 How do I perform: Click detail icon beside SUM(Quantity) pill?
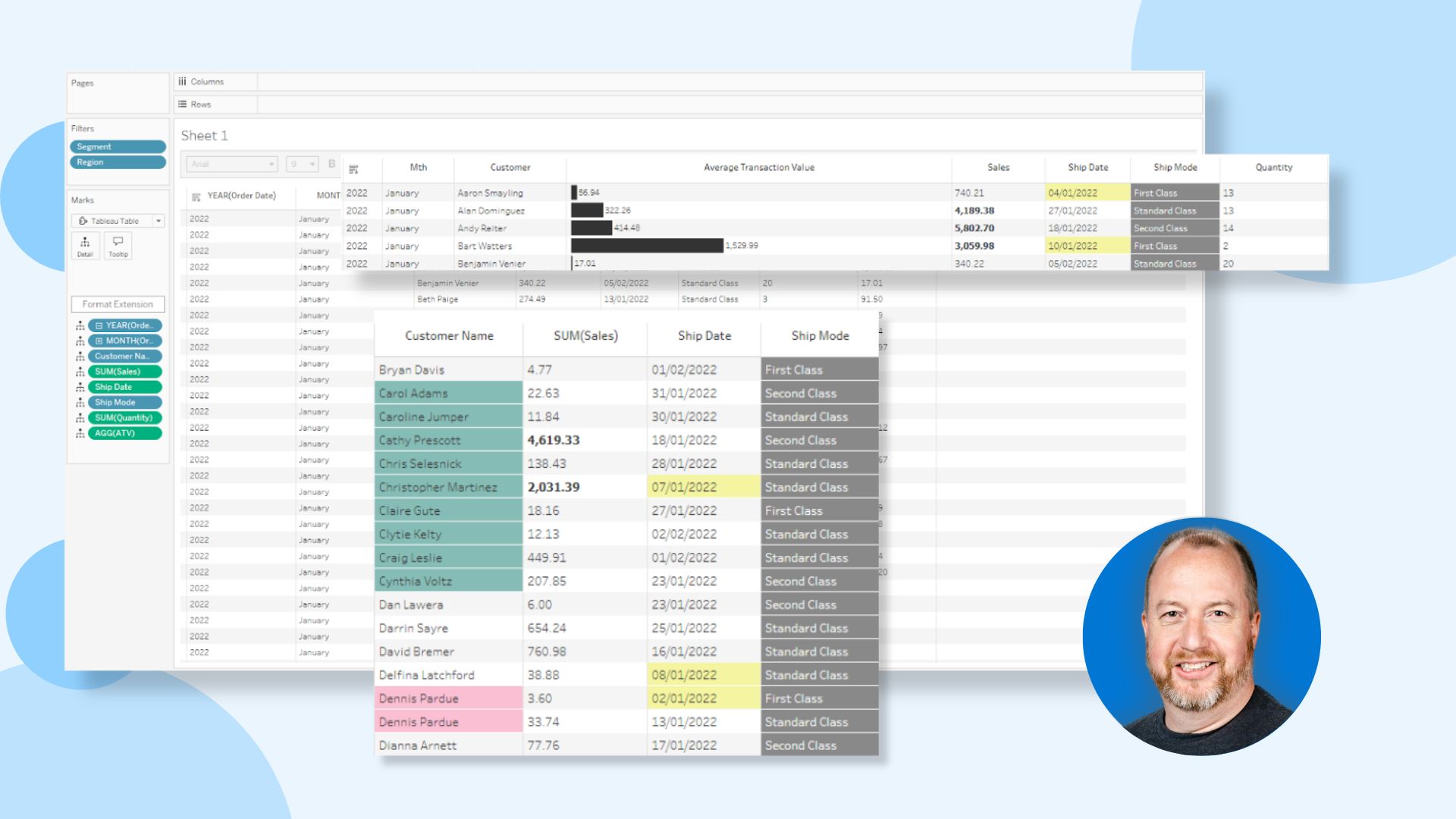click(x=80, y=418)
